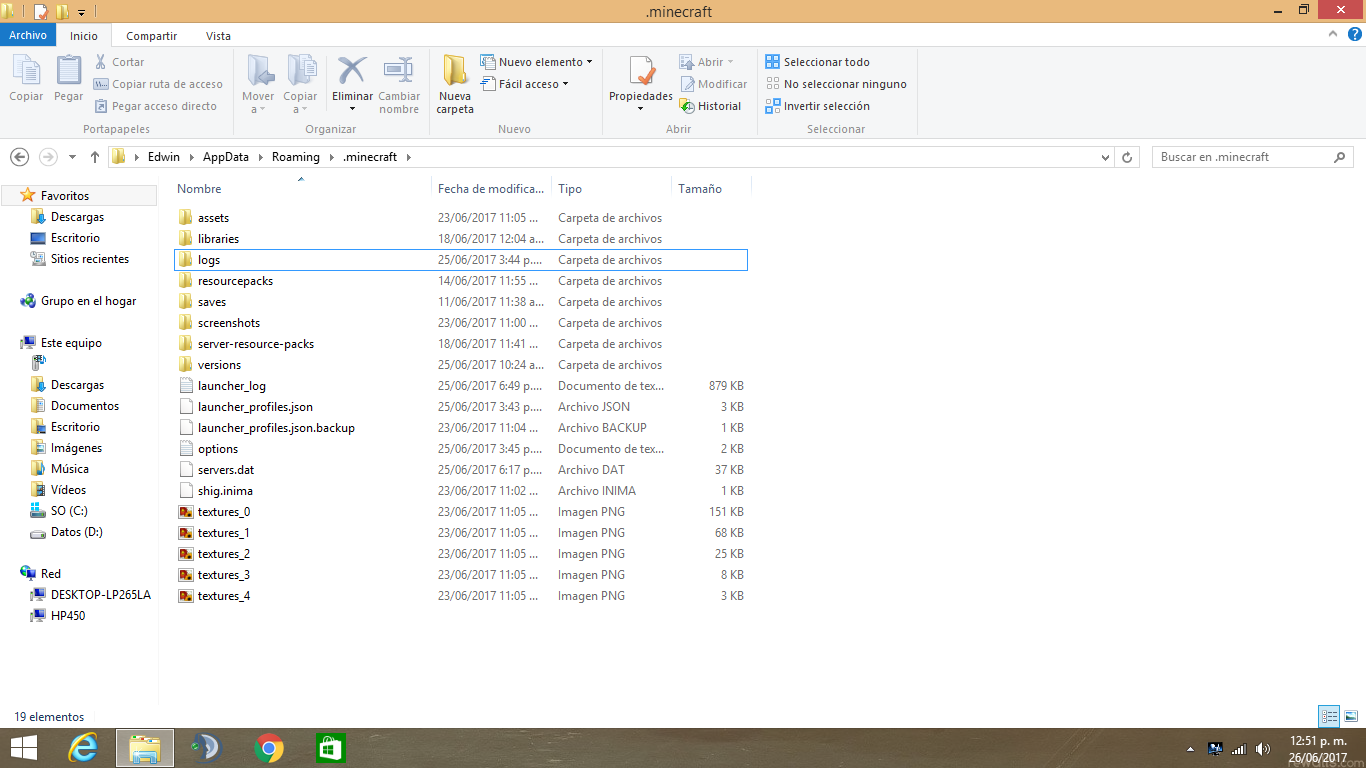Click Copiar ruta de acceso
The image size is (1366, 768).
coord(158,84)
